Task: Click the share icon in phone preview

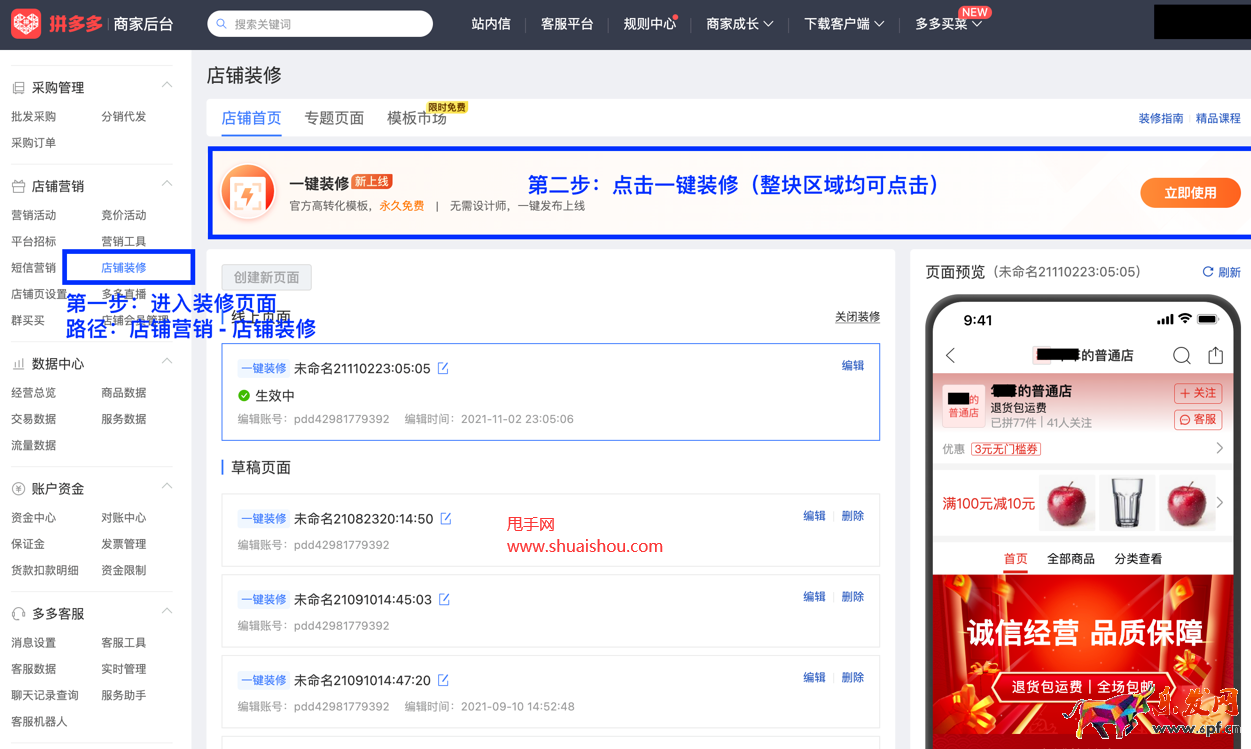Action: point(1215,356)
